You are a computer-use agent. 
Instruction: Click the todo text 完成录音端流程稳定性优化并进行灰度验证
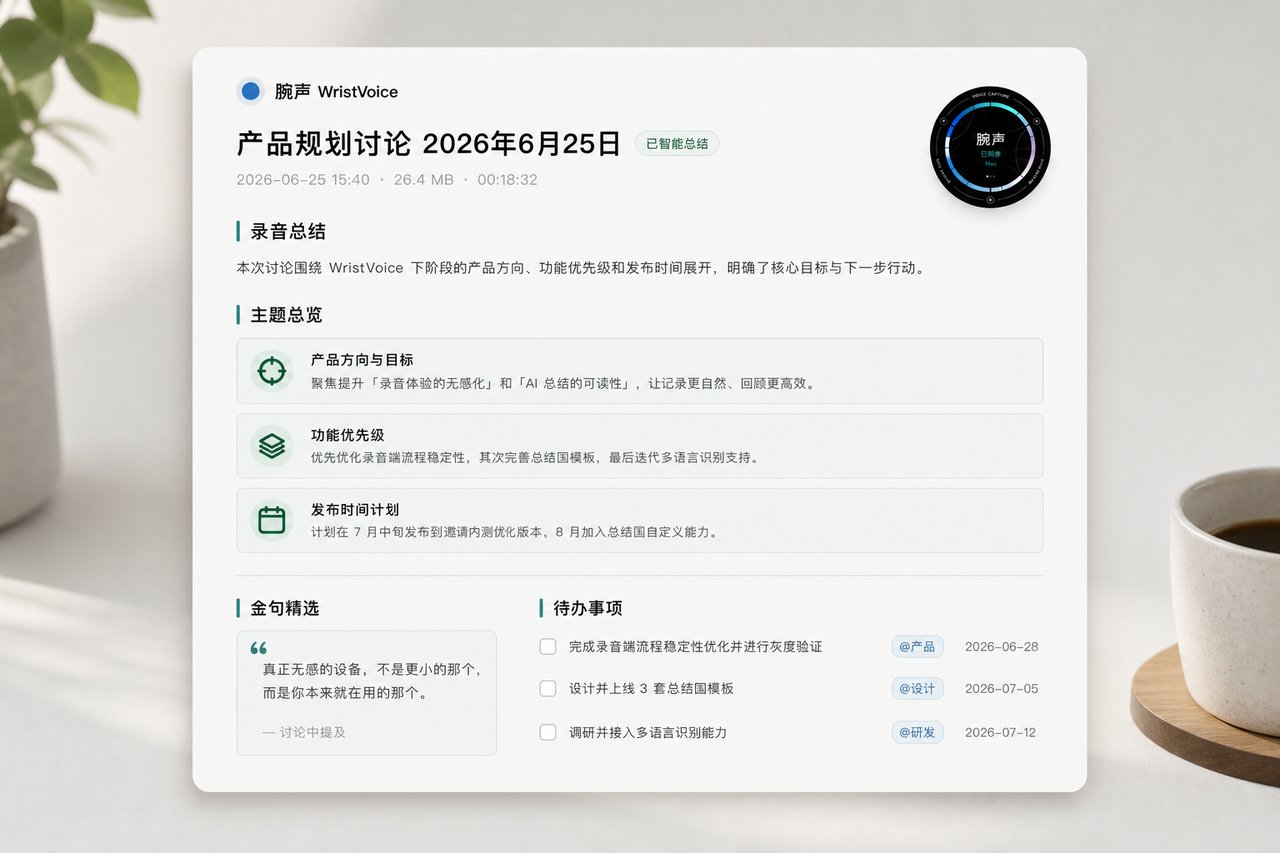point(695,647)
